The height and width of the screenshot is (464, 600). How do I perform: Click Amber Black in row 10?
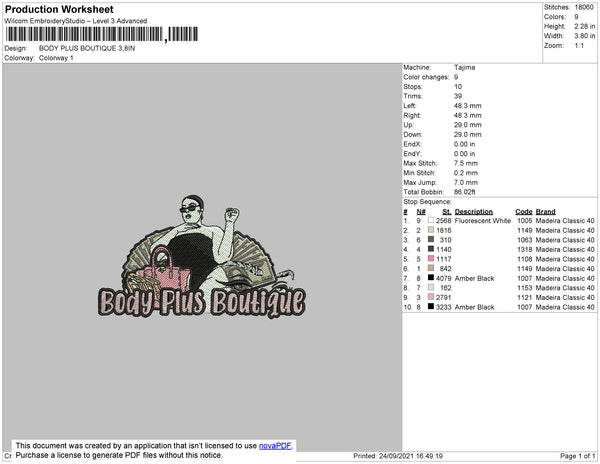pyautogui.click(x=474, y=307)
